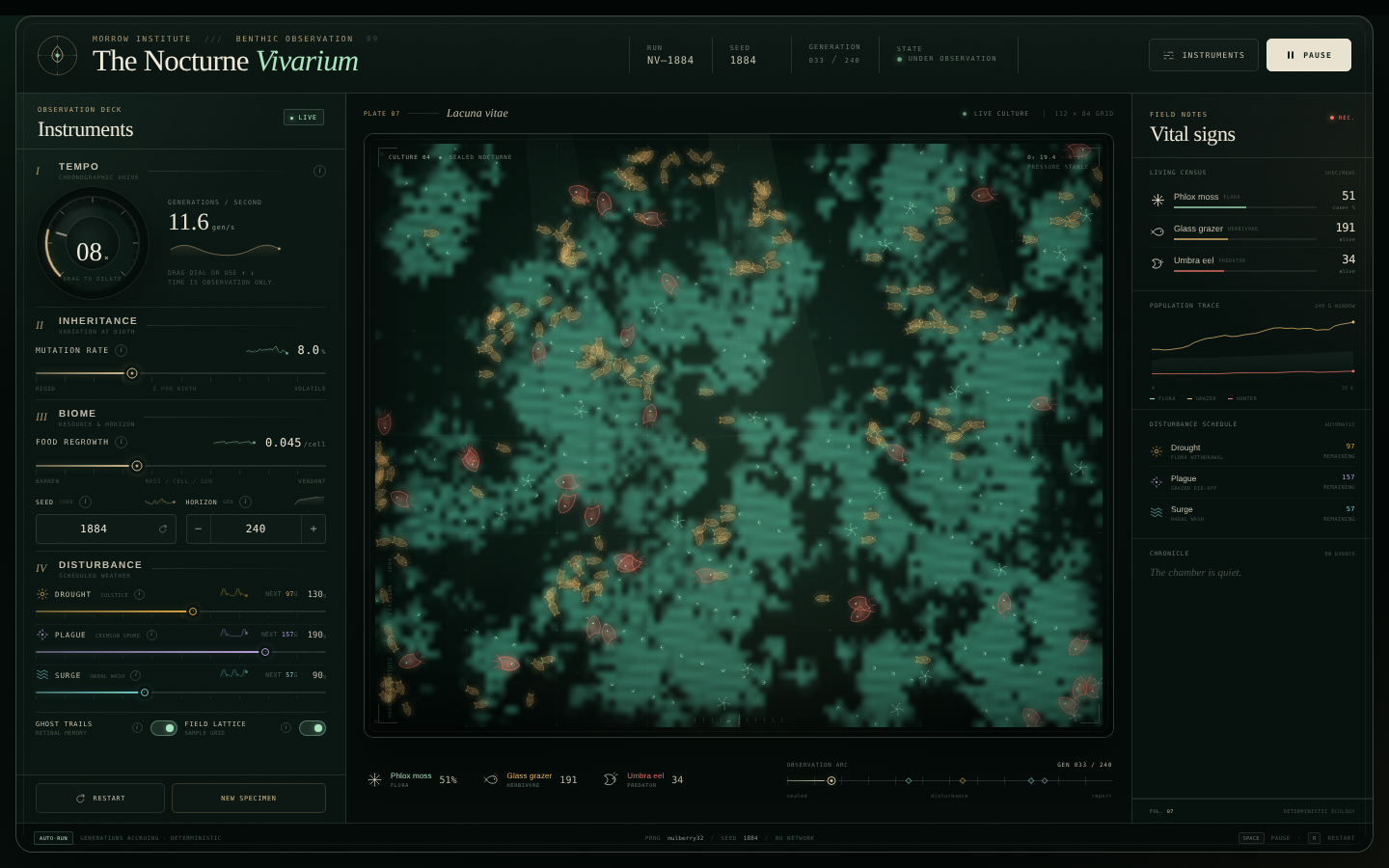
Task: Move the Plague interval slider handle
Action: (x=265, y=652)
